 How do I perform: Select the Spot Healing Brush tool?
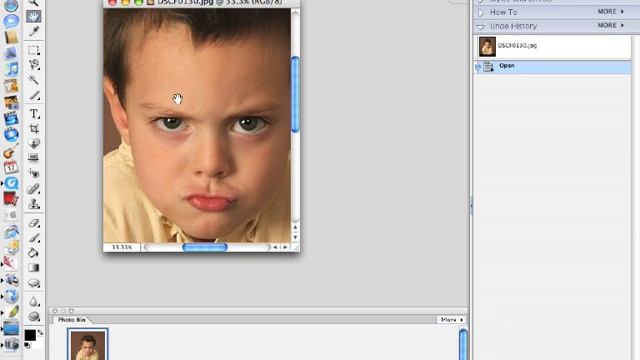[34, 189]
